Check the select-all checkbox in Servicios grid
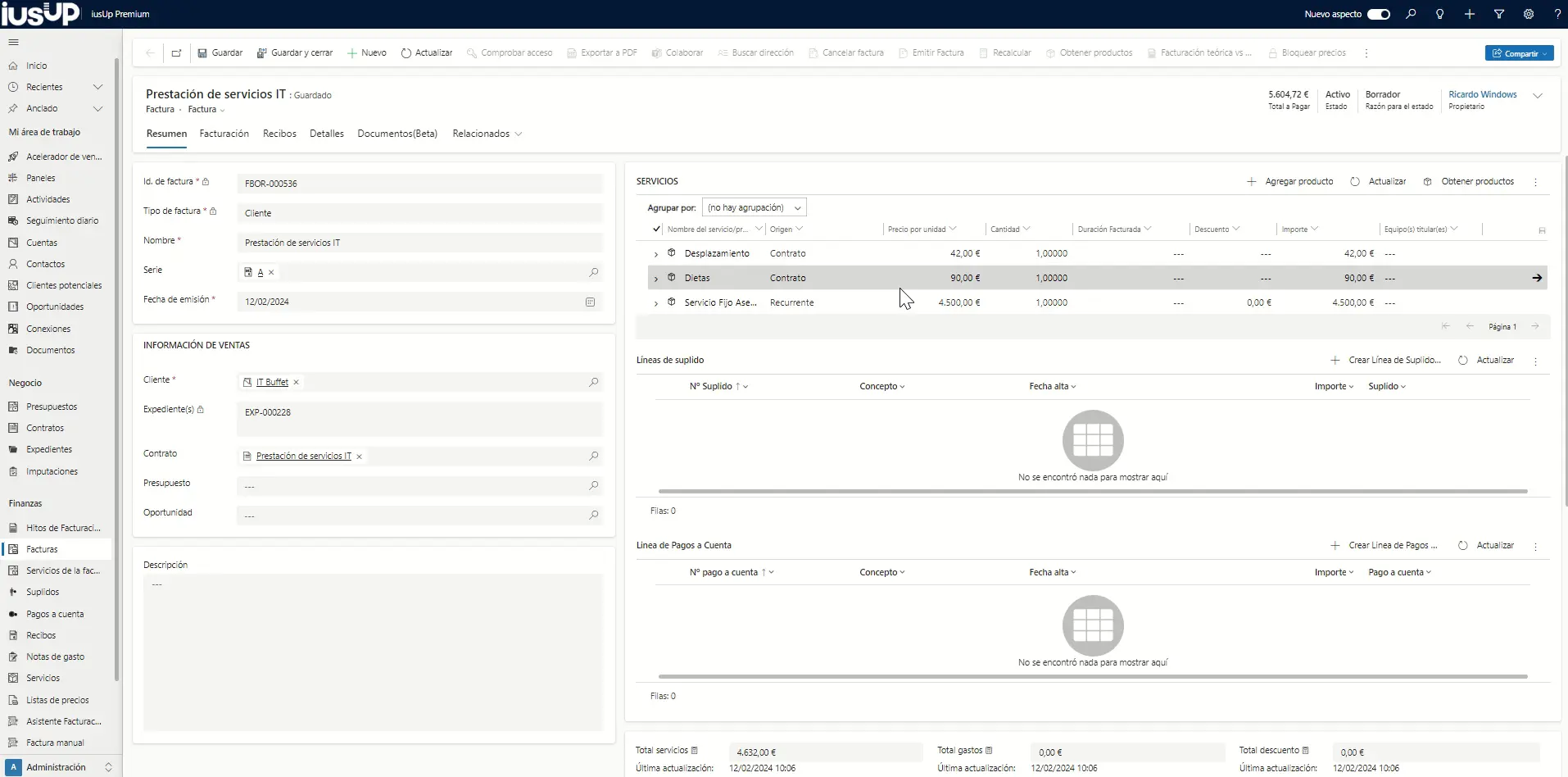The height and width of the screenshot is (777, 1568). pyautogui.click(x=656, y=229)
